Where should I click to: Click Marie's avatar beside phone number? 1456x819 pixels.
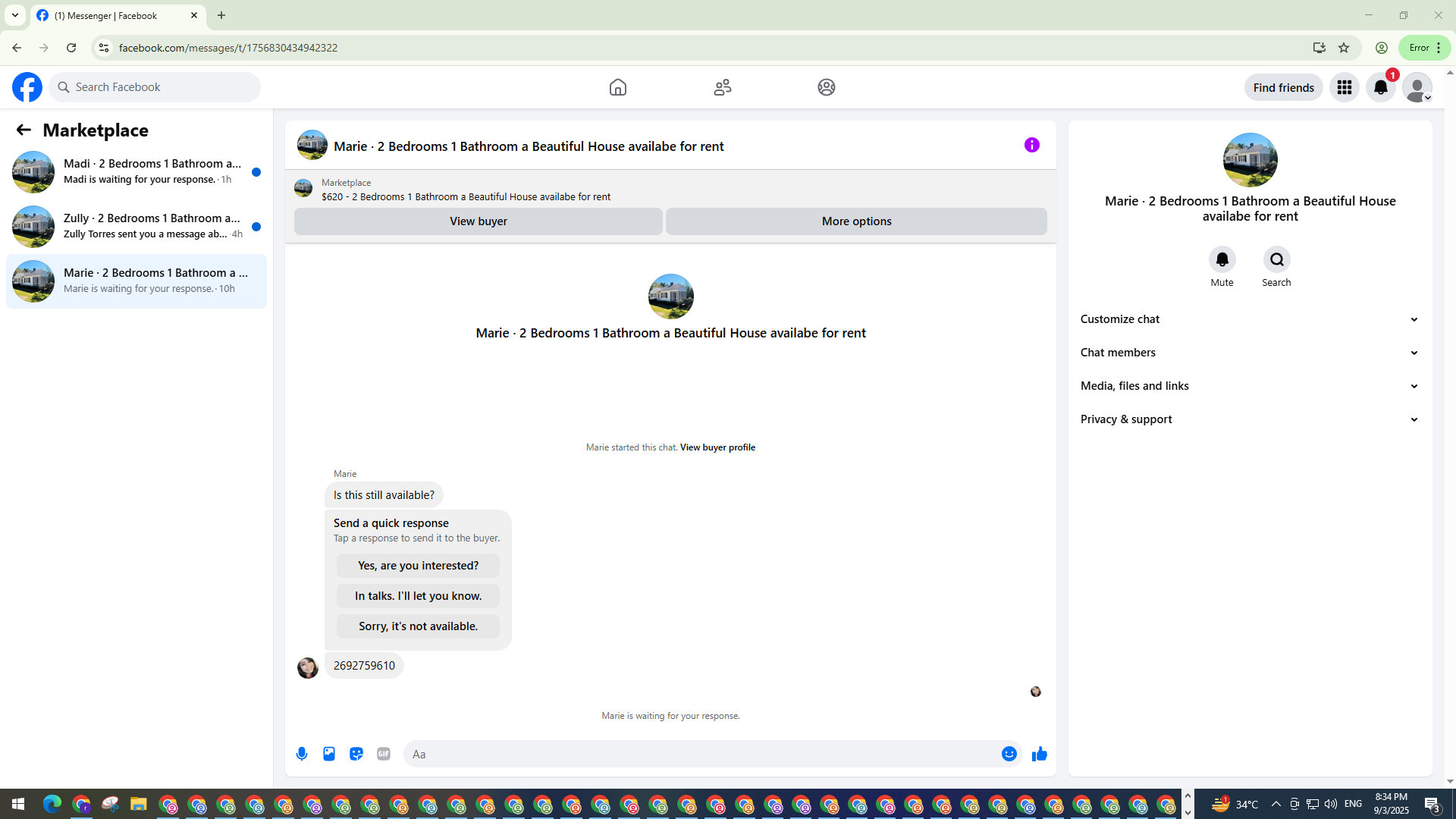point(308,668)
